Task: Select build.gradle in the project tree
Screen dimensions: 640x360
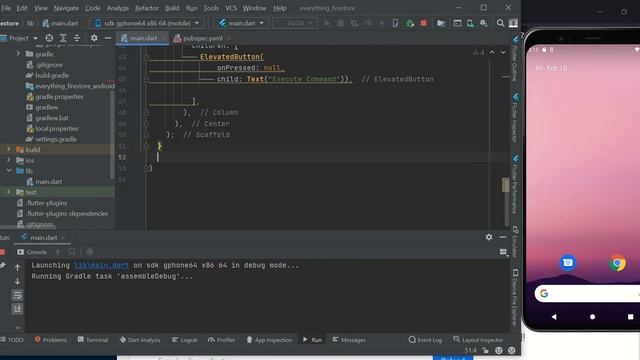Action: [52, 75]
